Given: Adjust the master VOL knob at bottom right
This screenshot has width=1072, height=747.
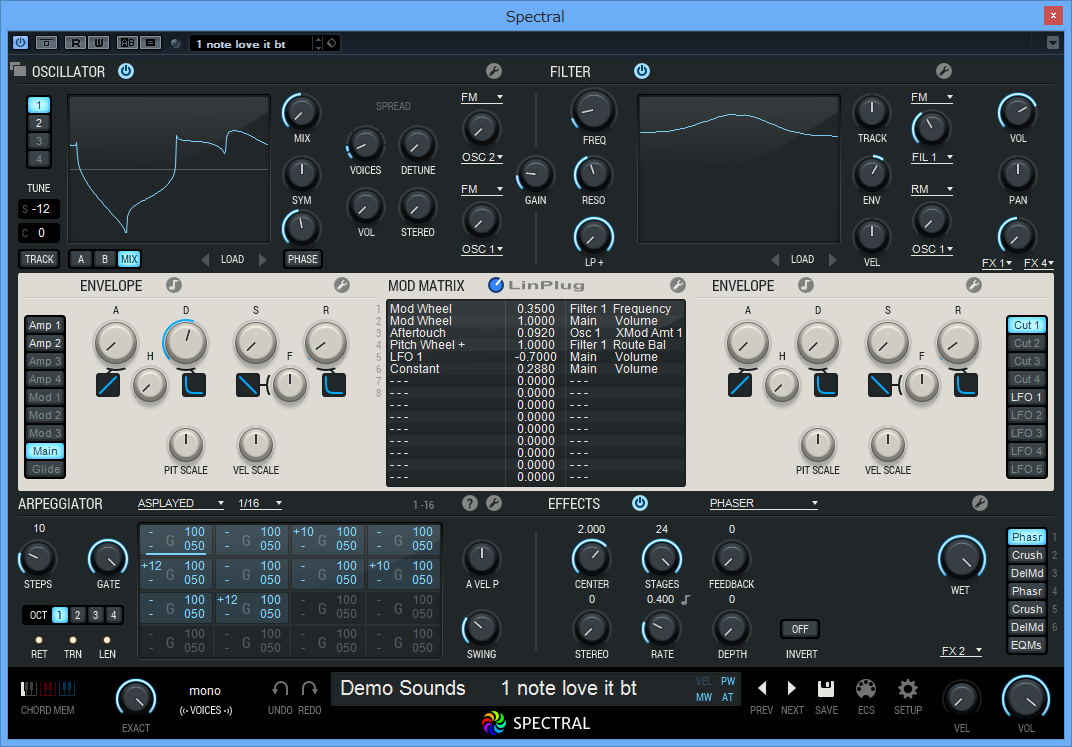Looking at the screenshot, I should 1026,698.
